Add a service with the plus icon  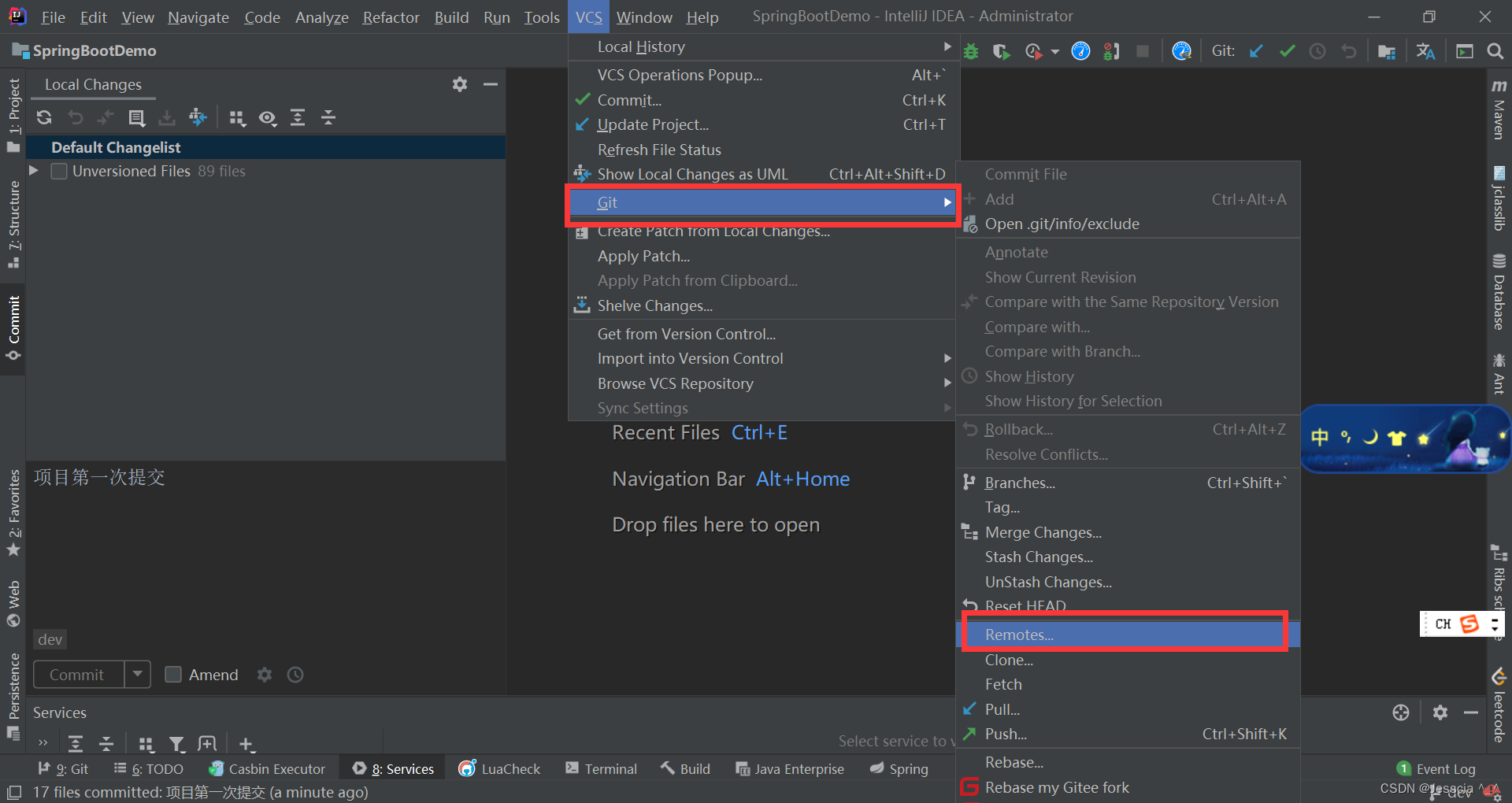click(246, 743)
